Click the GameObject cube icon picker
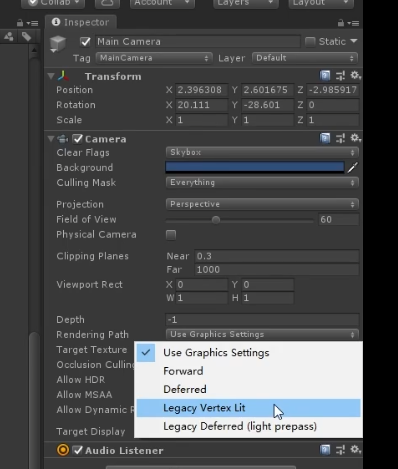The image size is (398, 469). (x=58, y=44)
